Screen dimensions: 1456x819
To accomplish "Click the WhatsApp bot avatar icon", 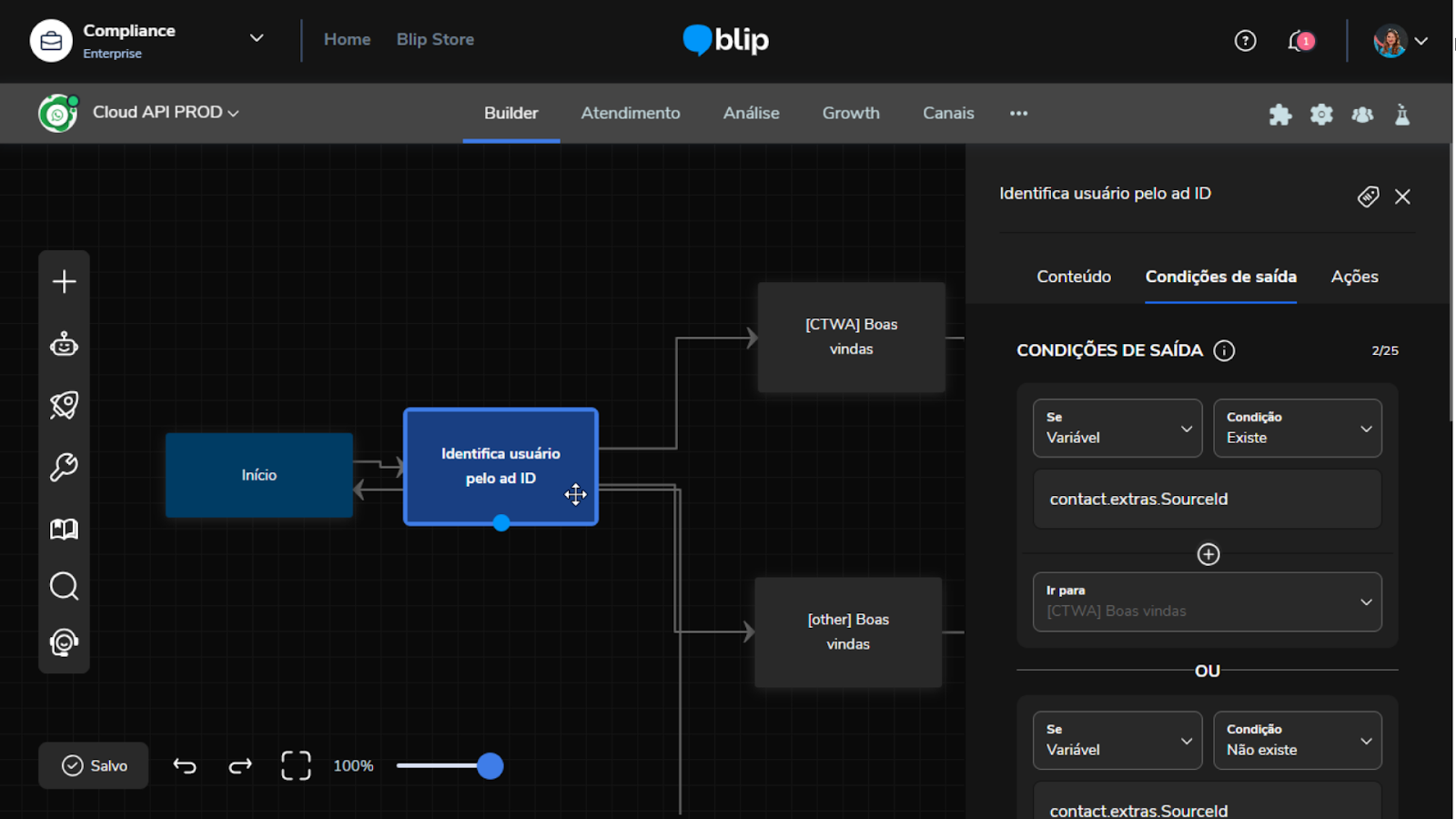I will pyautogui.click(x=57, y=114).
